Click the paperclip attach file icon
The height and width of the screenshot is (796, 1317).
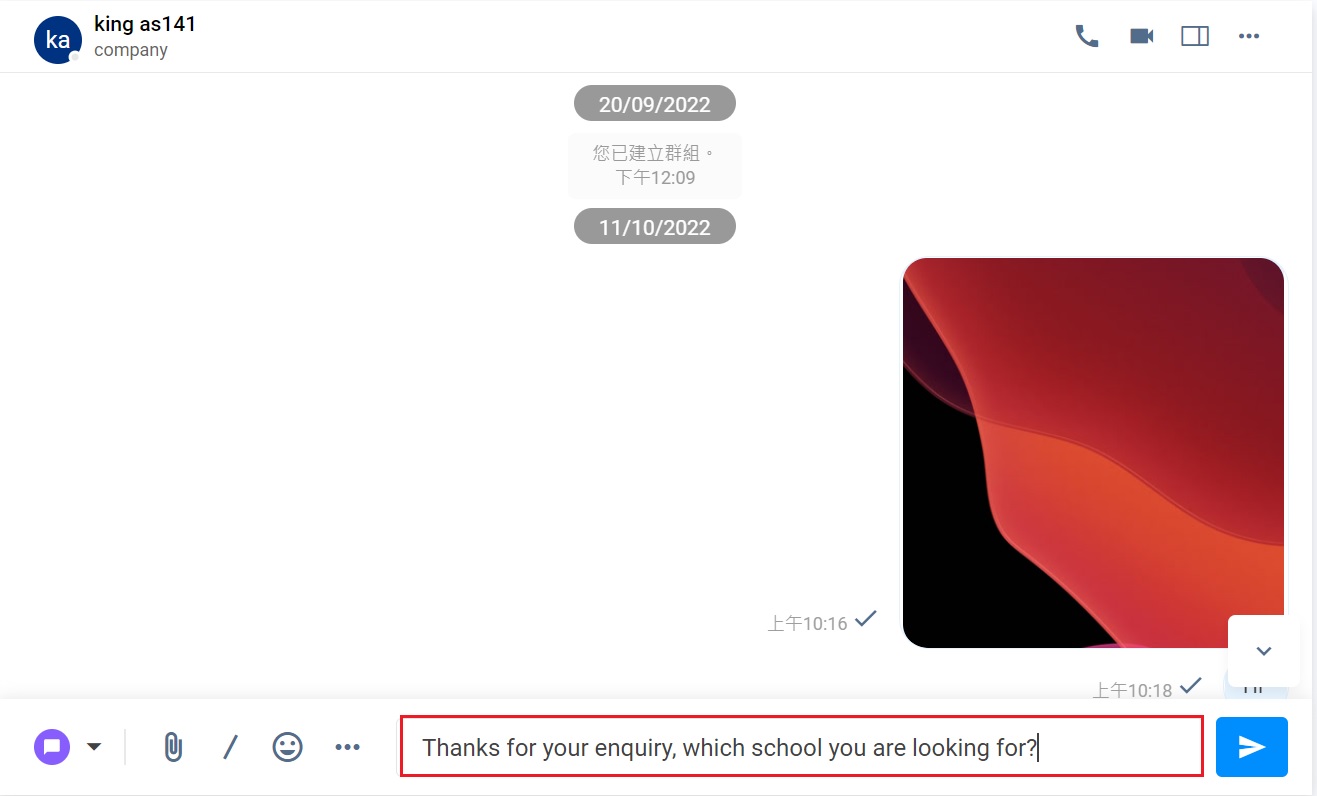[173, 747]
